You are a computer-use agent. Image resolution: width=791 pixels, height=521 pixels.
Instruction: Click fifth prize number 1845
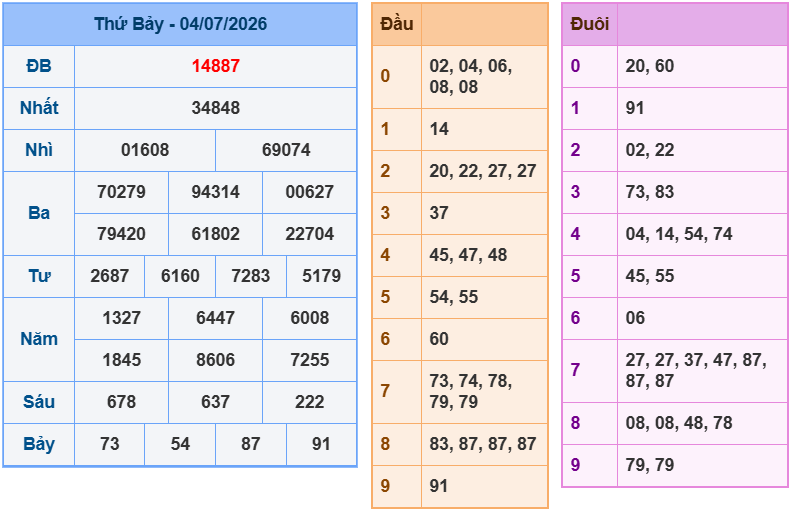click(x=121, y=360)
